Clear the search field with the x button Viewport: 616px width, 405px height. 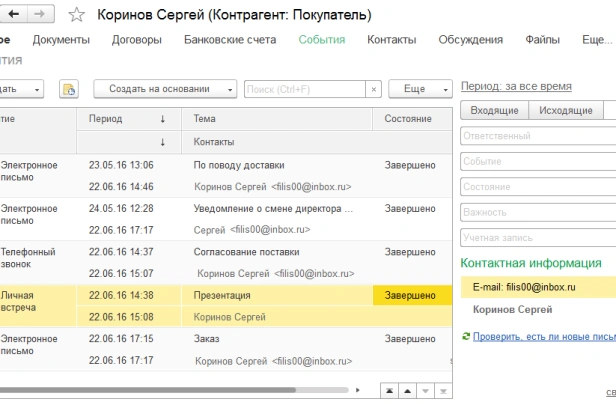[x=374, y=90]
